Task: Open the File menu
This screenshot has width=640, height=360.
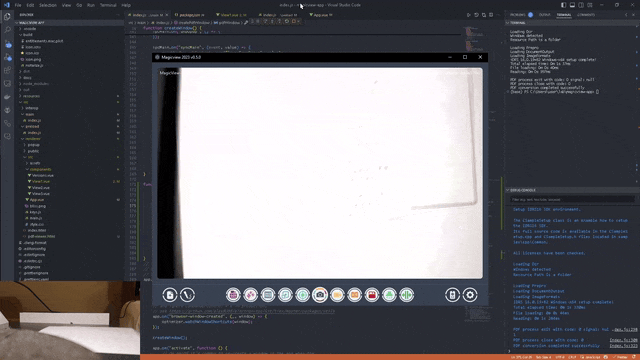Action: [18, 5]
